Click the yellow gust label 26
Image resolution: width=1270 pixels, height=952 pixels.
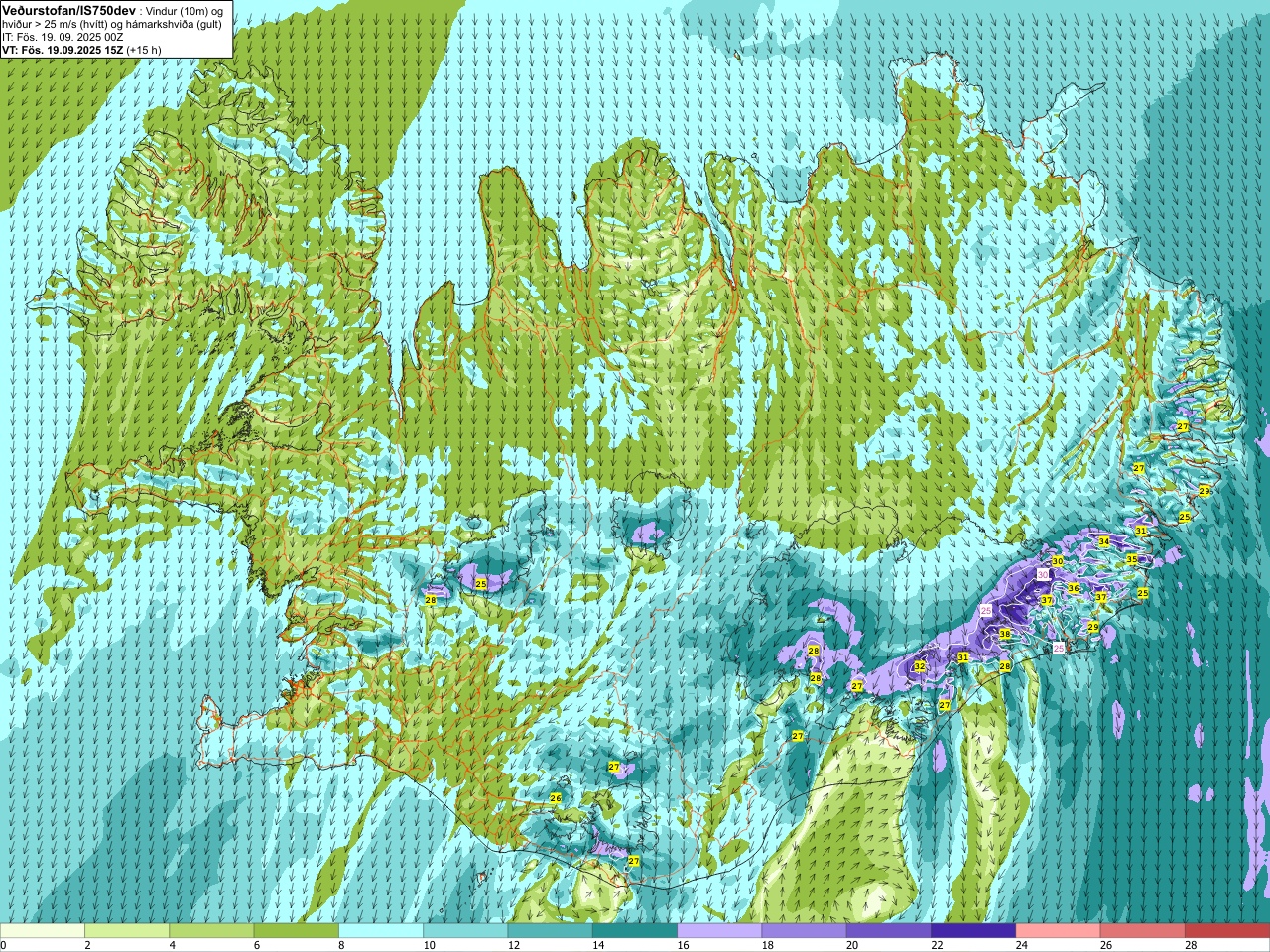tap(556, 798)
